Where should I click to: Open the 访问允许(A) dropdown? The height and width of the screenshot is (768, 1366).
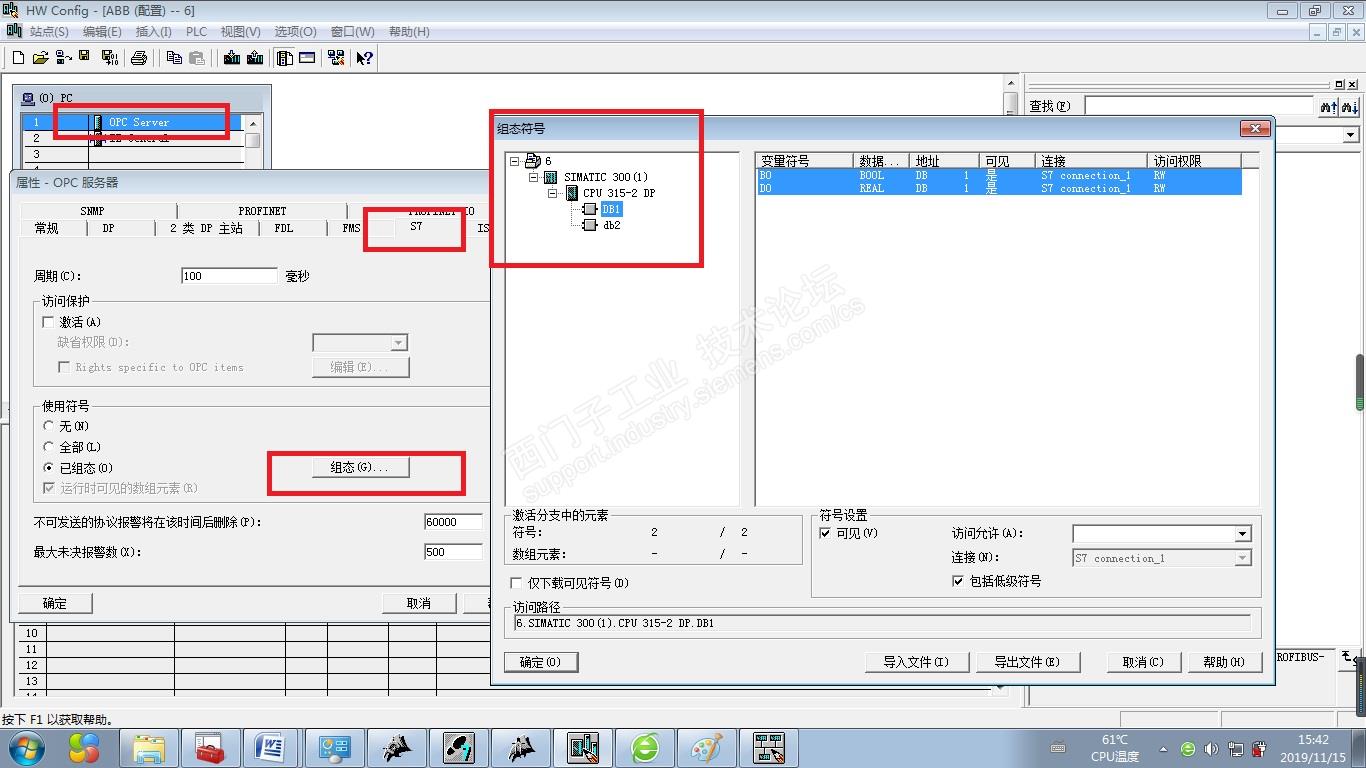tap(1242, 534)
